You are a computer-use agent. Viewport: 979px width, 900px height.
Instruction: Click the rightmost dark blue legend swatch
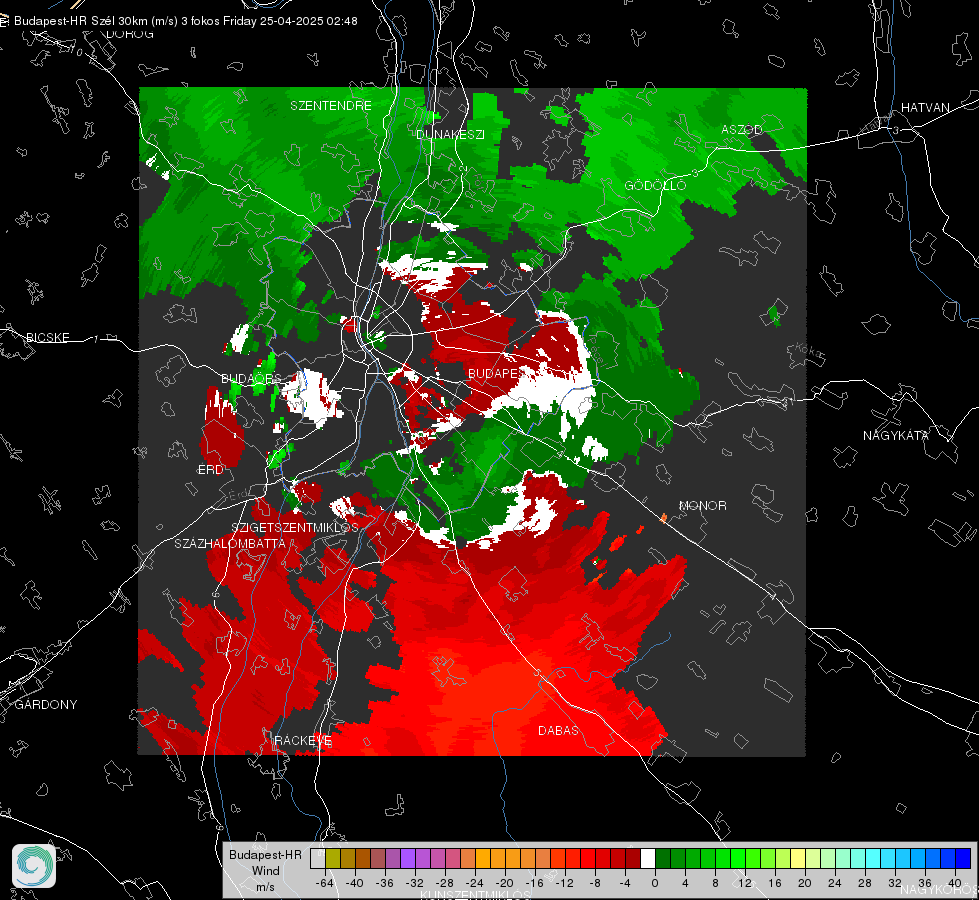click(963, 858)
